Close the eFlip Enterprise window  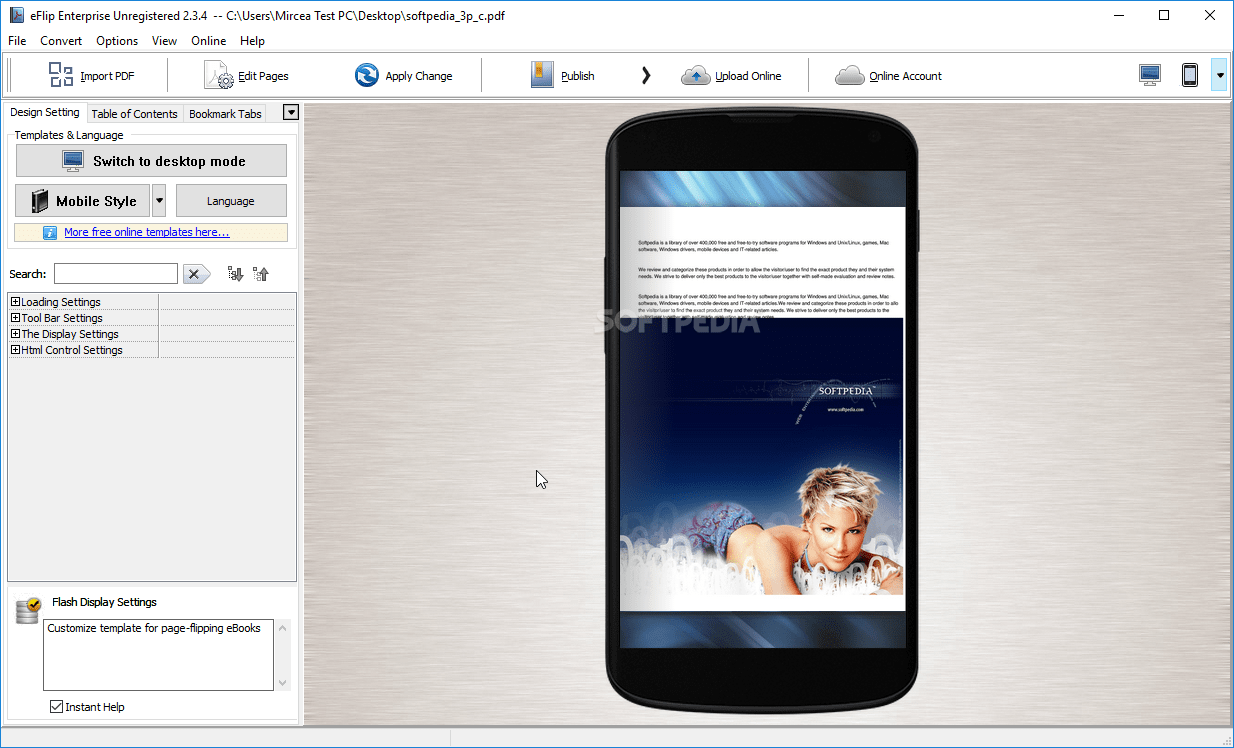[x=1210, y=15]
